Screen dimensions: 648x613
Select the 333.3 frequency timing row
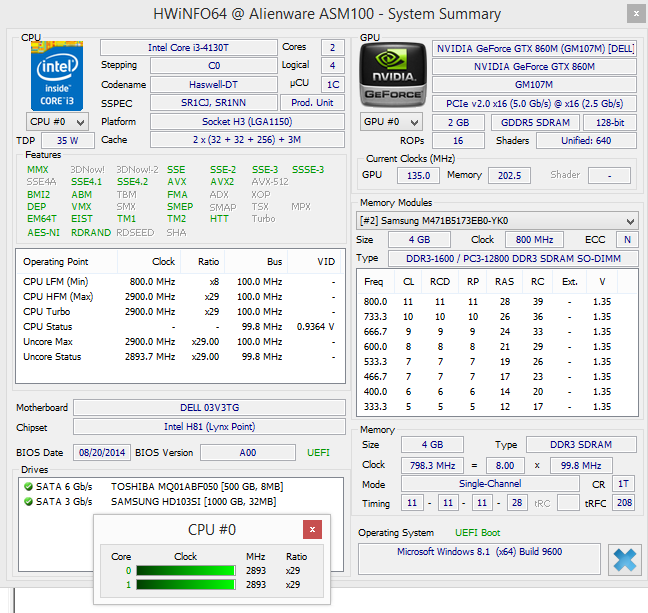tap(497, 407)
